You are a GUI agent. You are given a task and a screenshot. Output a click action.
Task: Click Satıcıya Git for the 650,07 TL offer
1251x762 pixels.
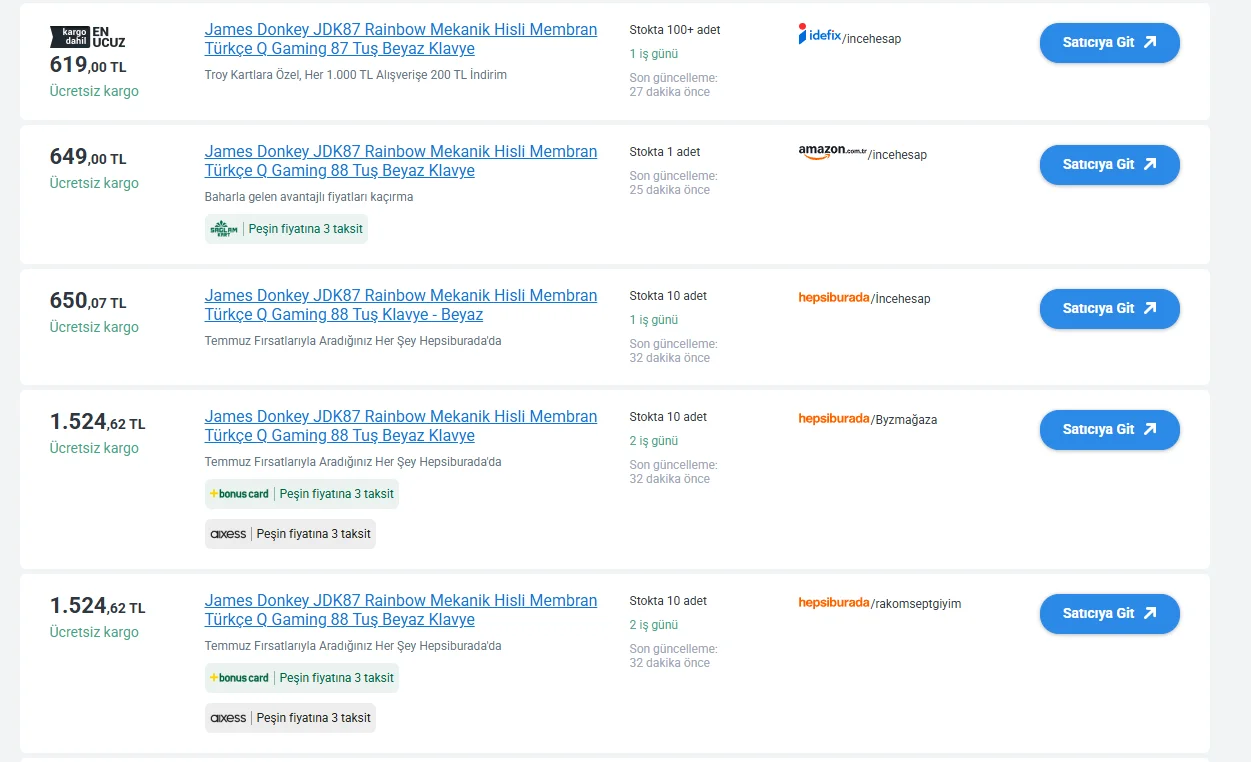[x=1110, y=309]
